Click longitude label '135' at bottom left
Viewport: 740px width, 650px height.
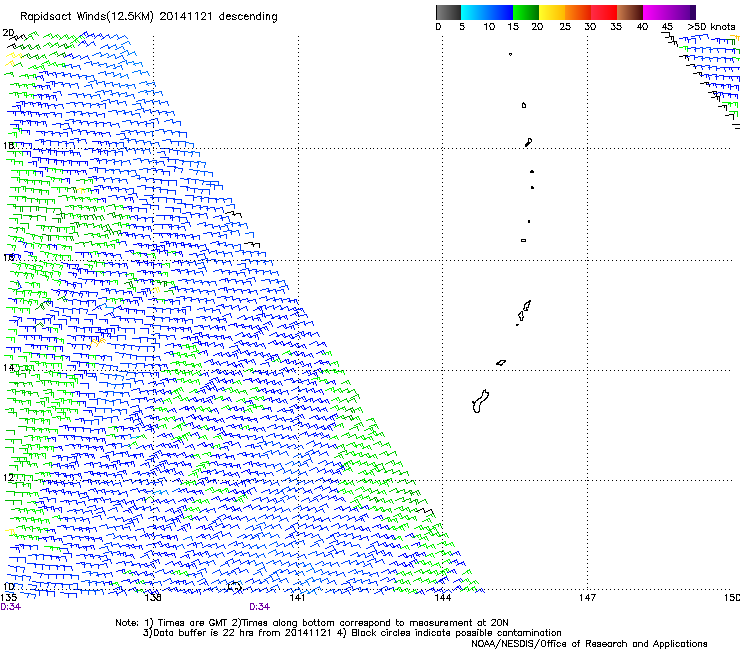[8, 598]
